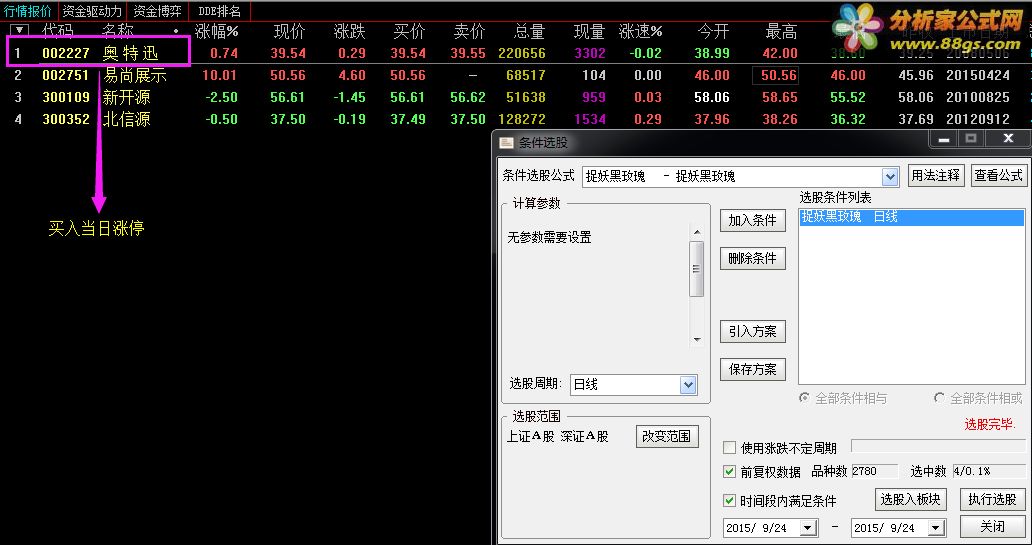The height and width of the screenshot is (545, 1032).
Task: Select the 全部条件相或 radio button
Action: [x=939, y=398]
